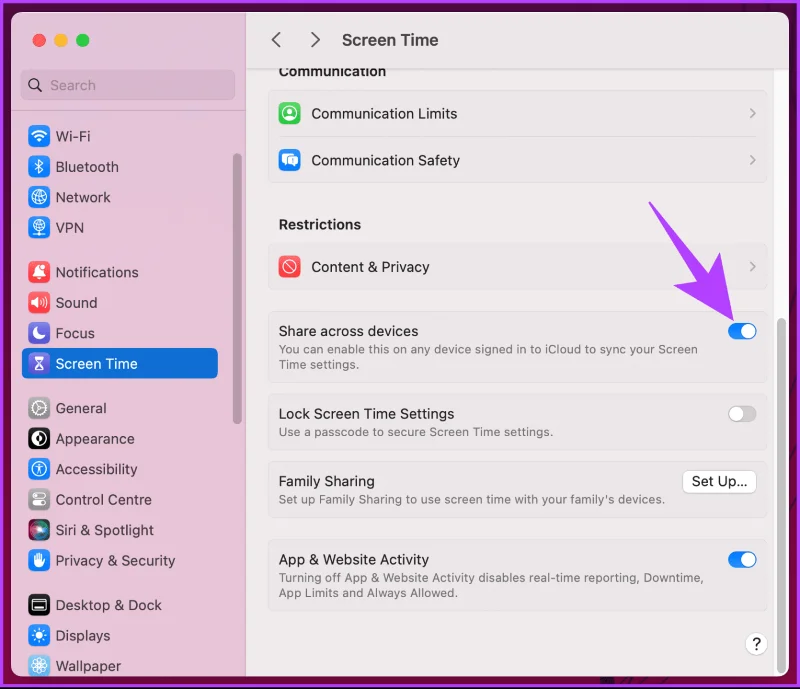Viewport: 800px width, 689px height.
Task: Click the Focus moon icon
Action: pos(39,333)
